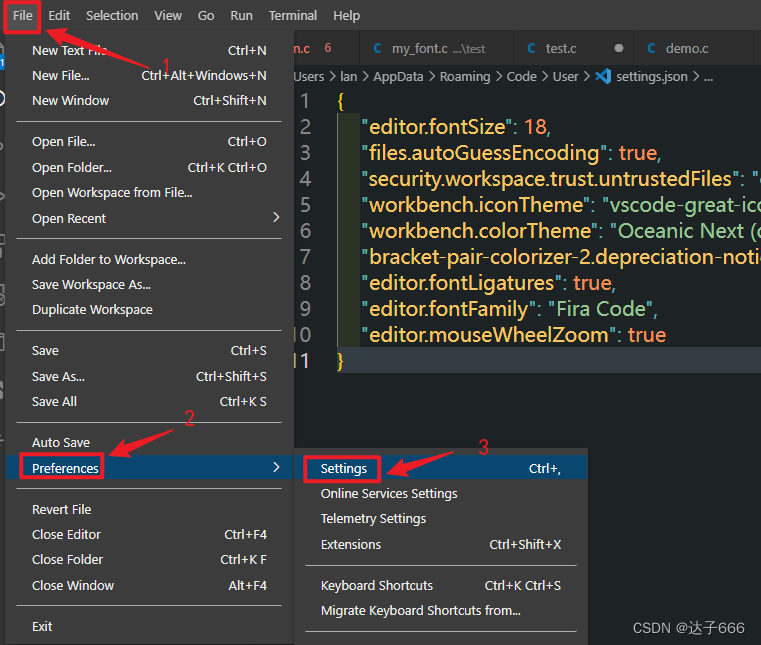Click the closing brace on line 11
The height and width of the screenshot is (645, 761).
click(x=340, y=362)
